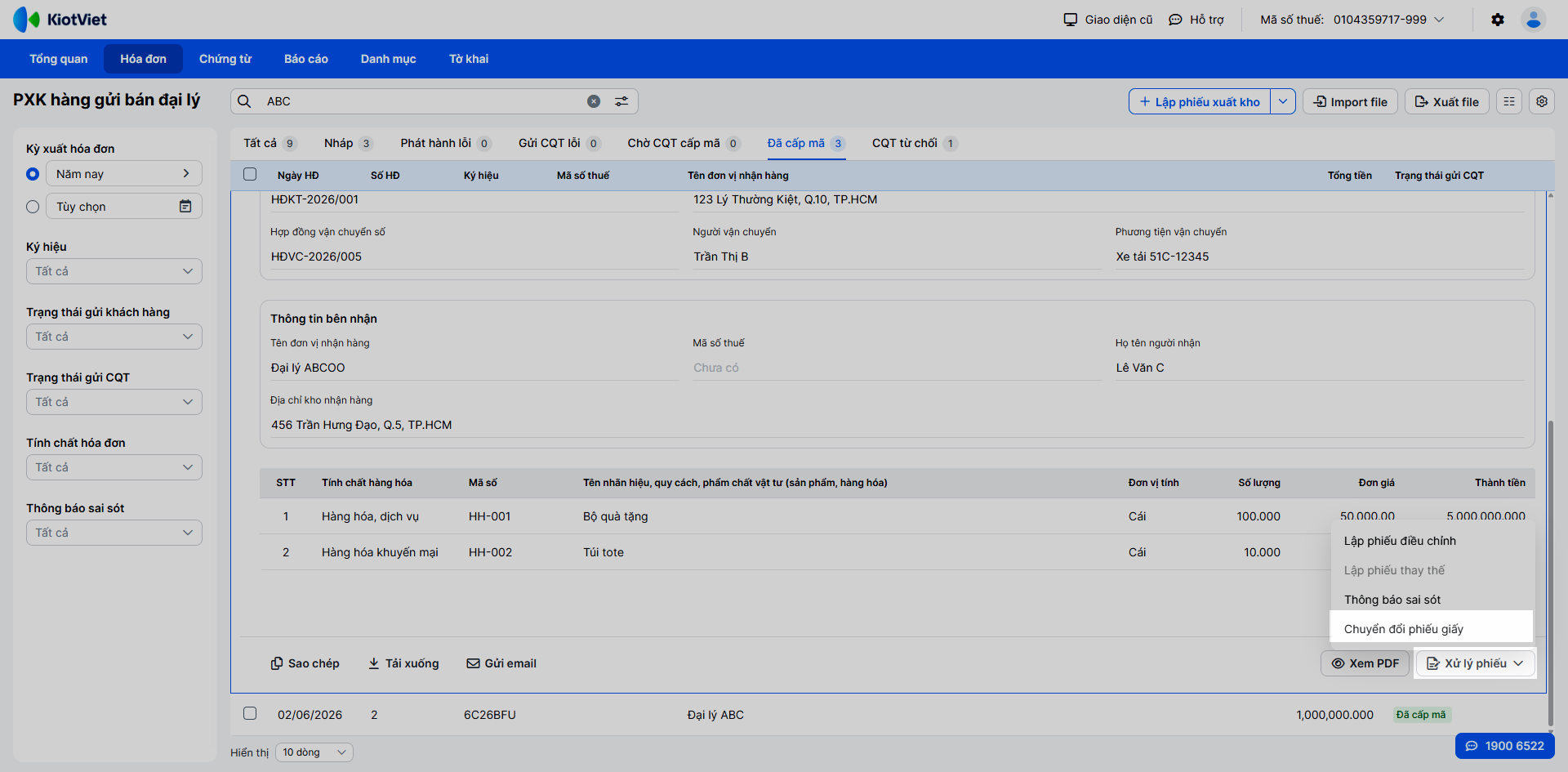This screenshot has width=1568, height=772.
Task: Open calendar icon in Tùy chọn field
Action: click(x=185, y=207)
